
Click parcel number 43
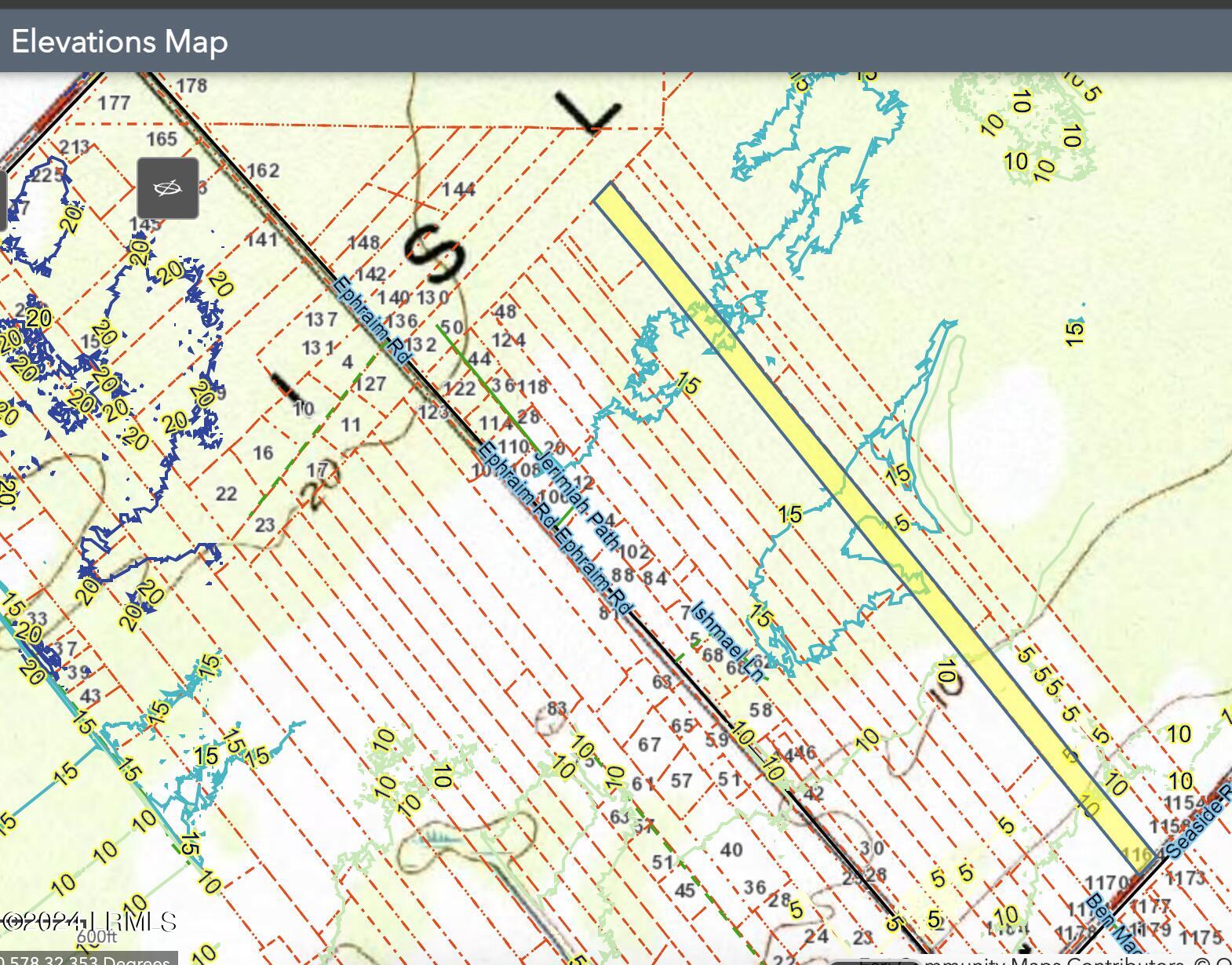tap(90, 696)
